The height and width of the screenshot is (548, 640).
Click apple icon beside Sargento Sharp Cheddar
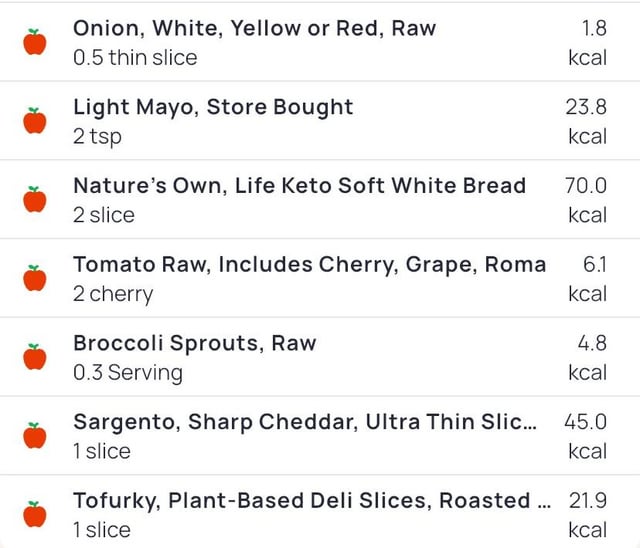(35, 436)
